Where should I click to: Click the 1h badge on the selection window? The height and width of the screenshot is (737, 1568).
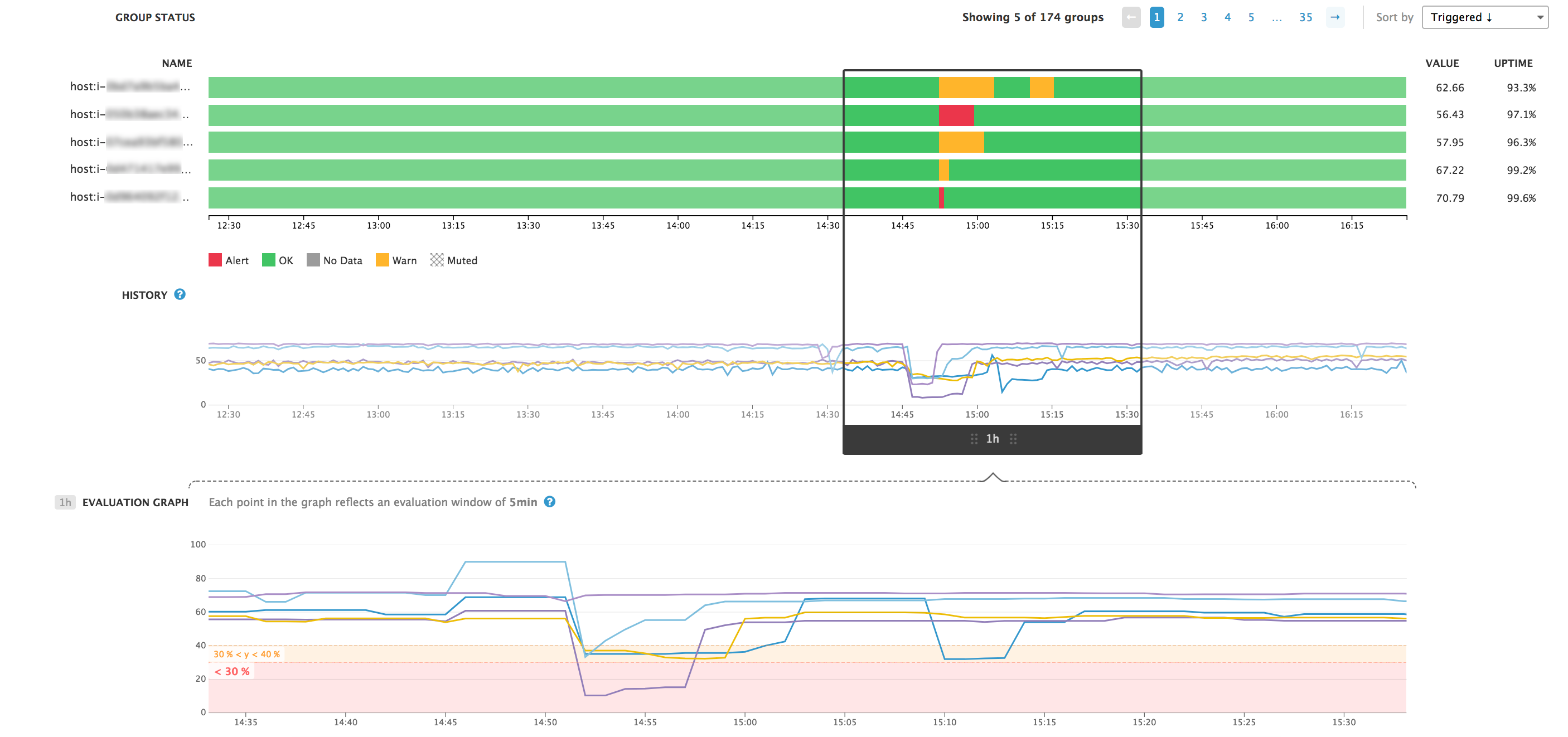[993, 438]
